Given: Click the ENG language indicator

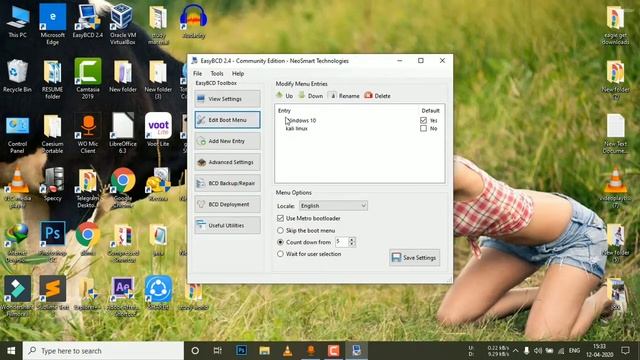Looking at the screenshot, I should tap(574, 351).
